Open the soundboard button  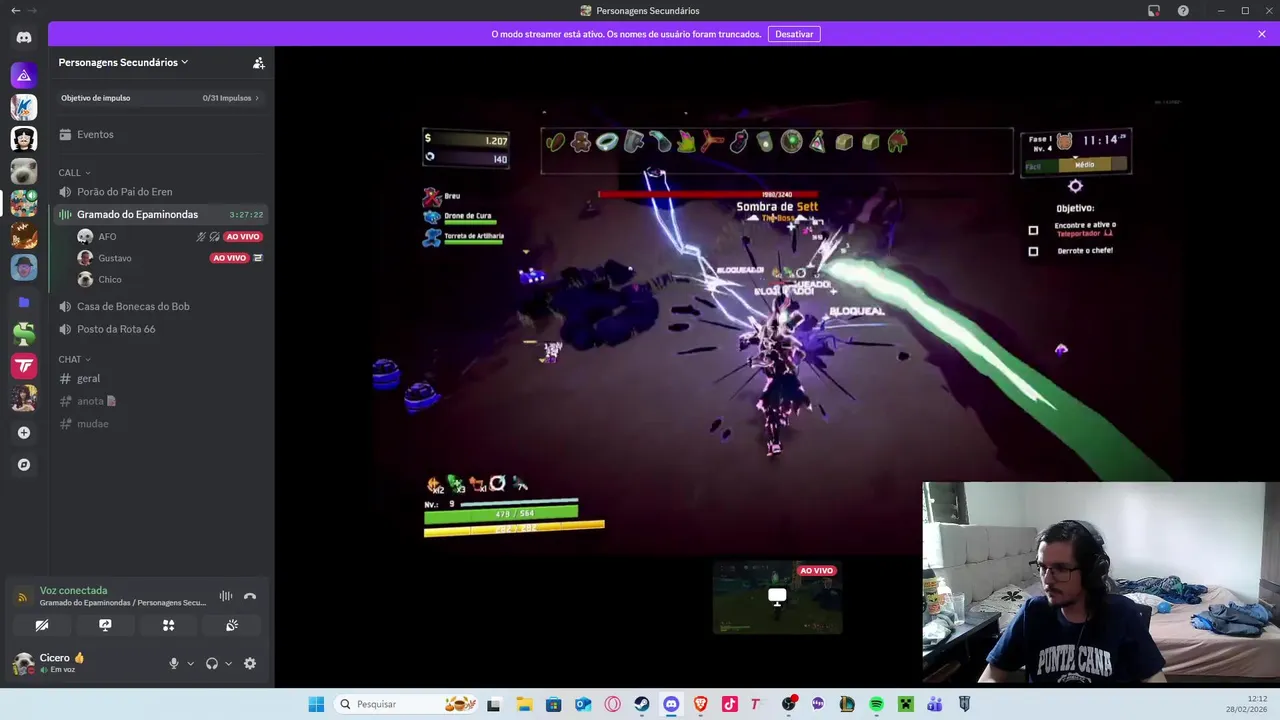(x=232, y=625)
